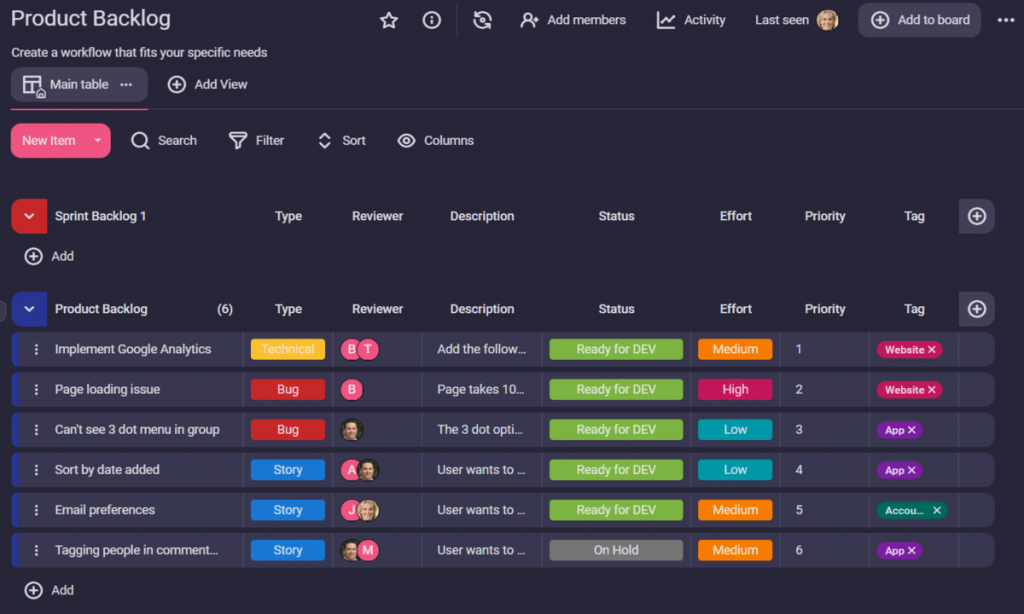The image size is (1024, 614).
Task: Add a column to Sprint Backlog 1 group
Action: [x=977, y=216]
